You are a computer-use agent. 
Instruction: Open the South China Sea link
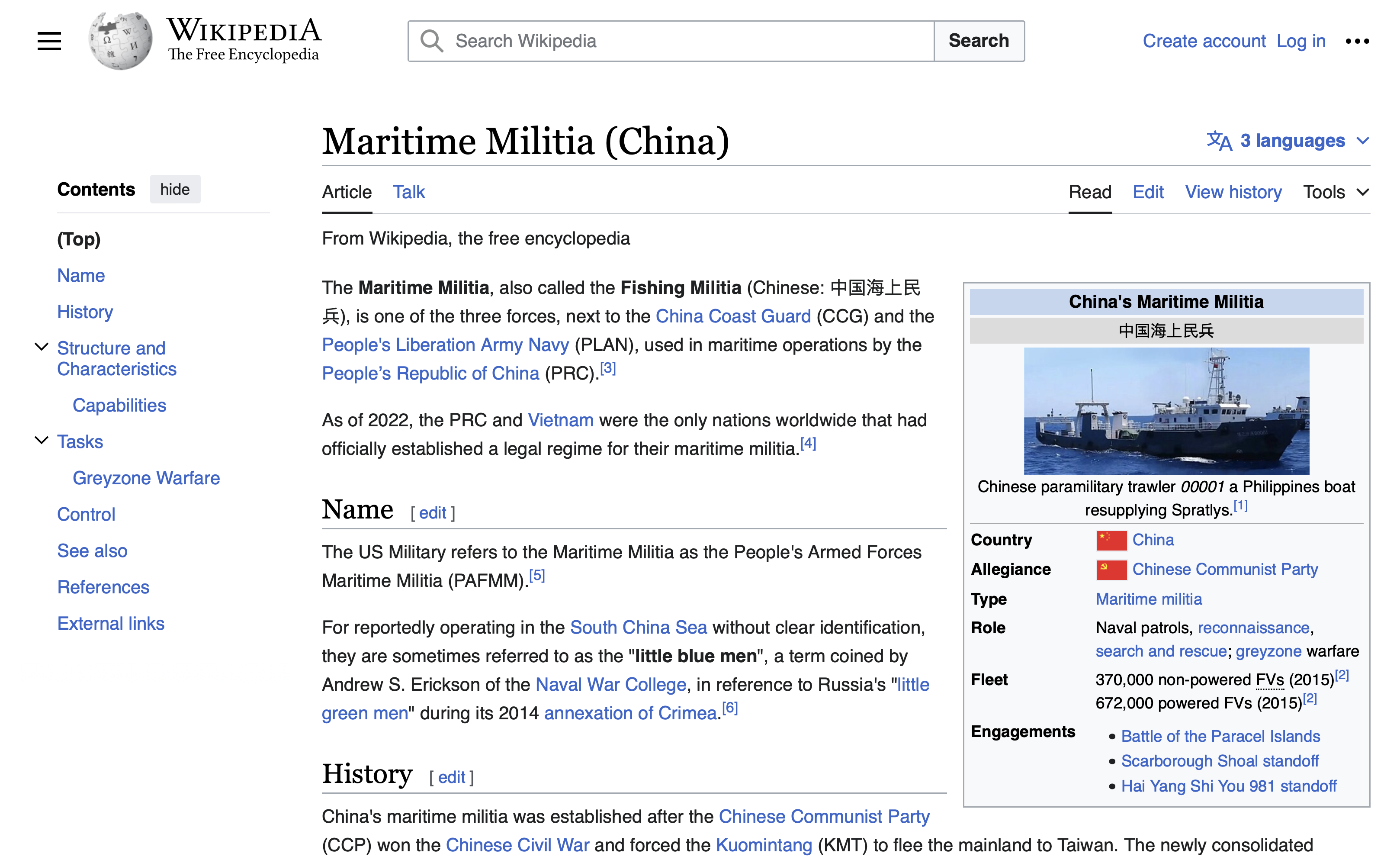click(639, 627)
